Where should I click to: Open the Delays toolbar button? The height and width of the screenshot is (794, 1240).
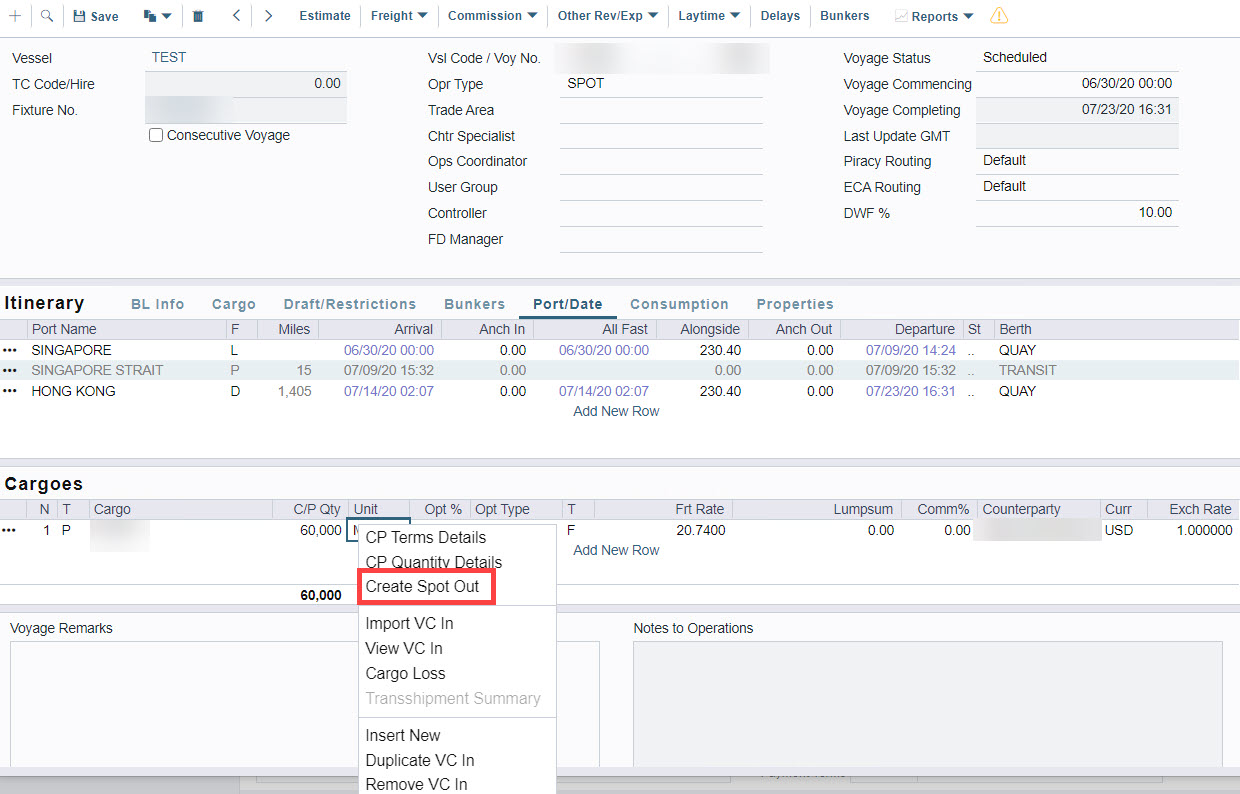click(780, 16)
